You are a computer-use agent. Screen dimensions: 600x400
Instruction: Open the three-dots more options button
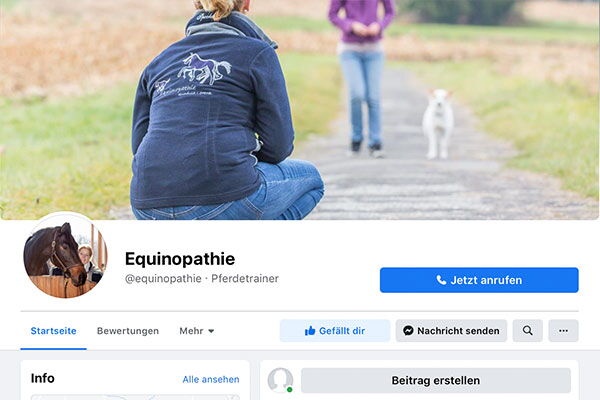coord(563,331)
